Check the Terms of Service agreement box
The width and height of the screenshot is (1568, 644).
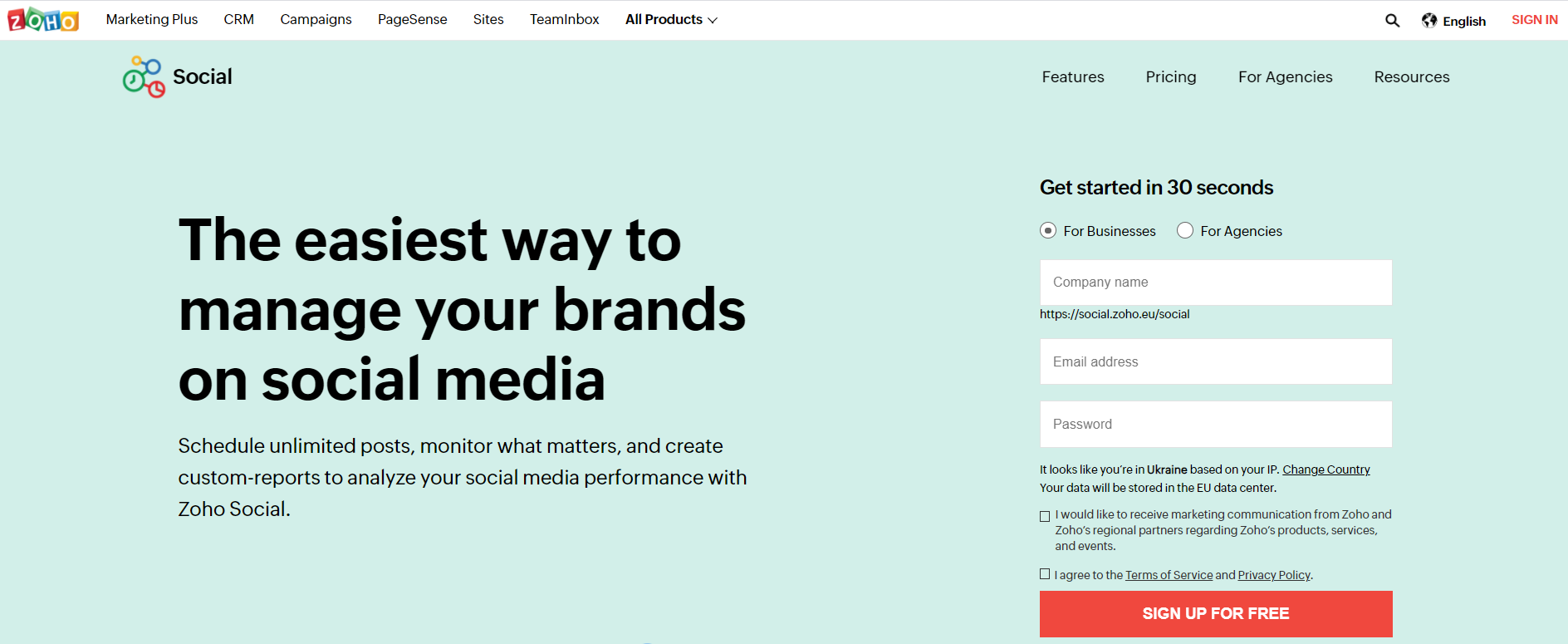[x=1044, y=573]
